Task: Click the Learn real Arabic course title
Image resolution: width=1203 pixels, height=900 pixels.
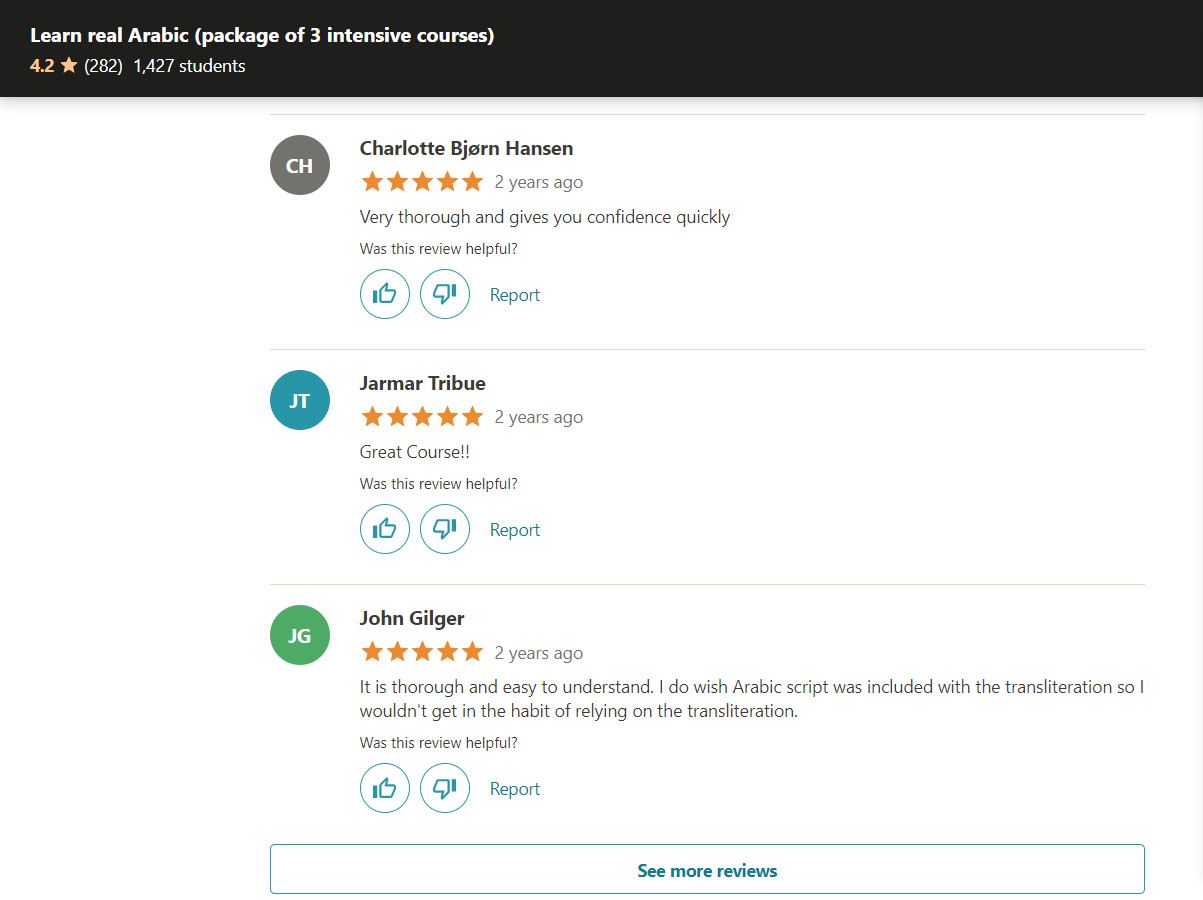Action: point(262,35)
